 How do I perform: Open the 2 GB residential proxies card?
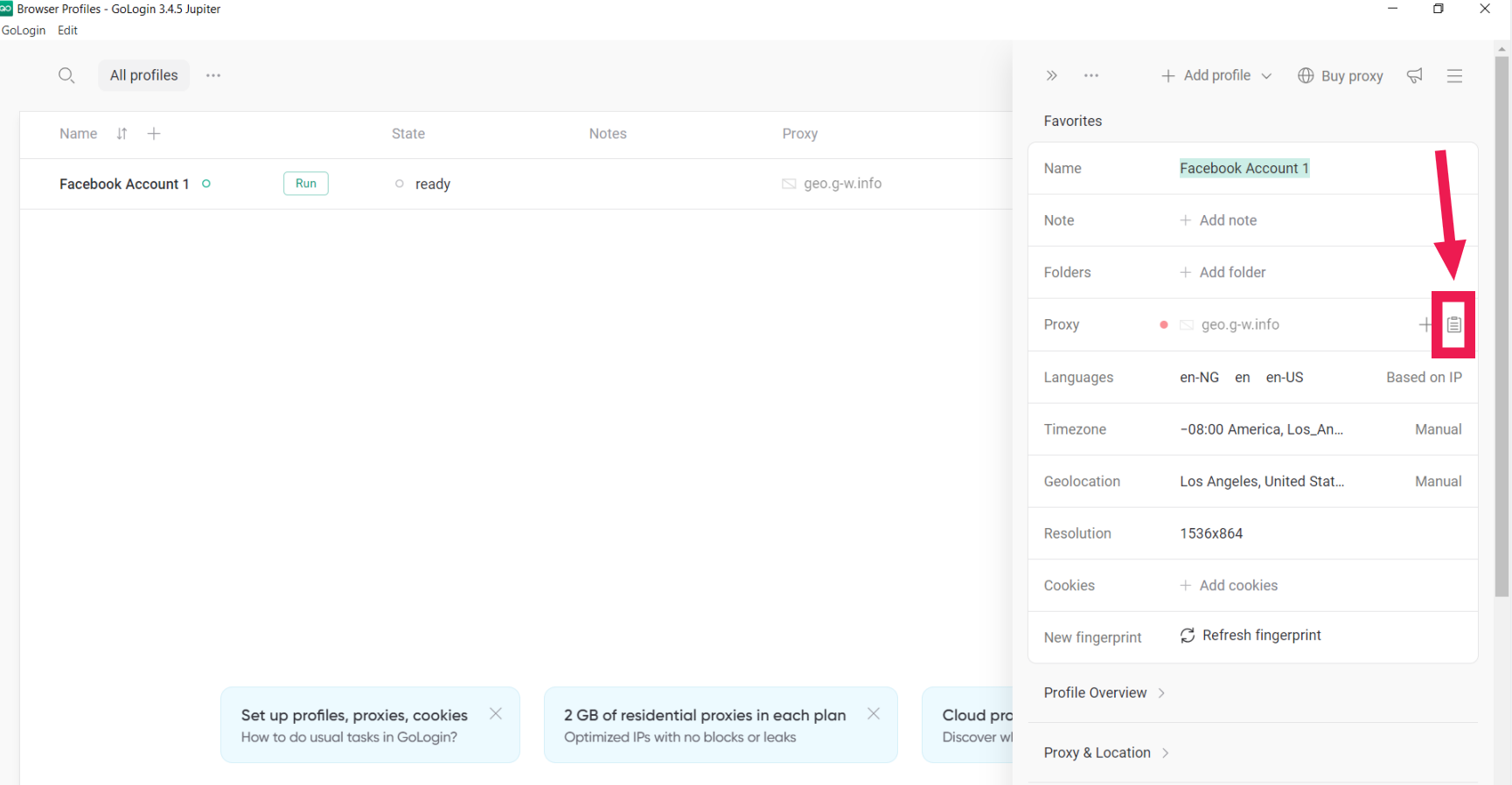pos(721,725)
